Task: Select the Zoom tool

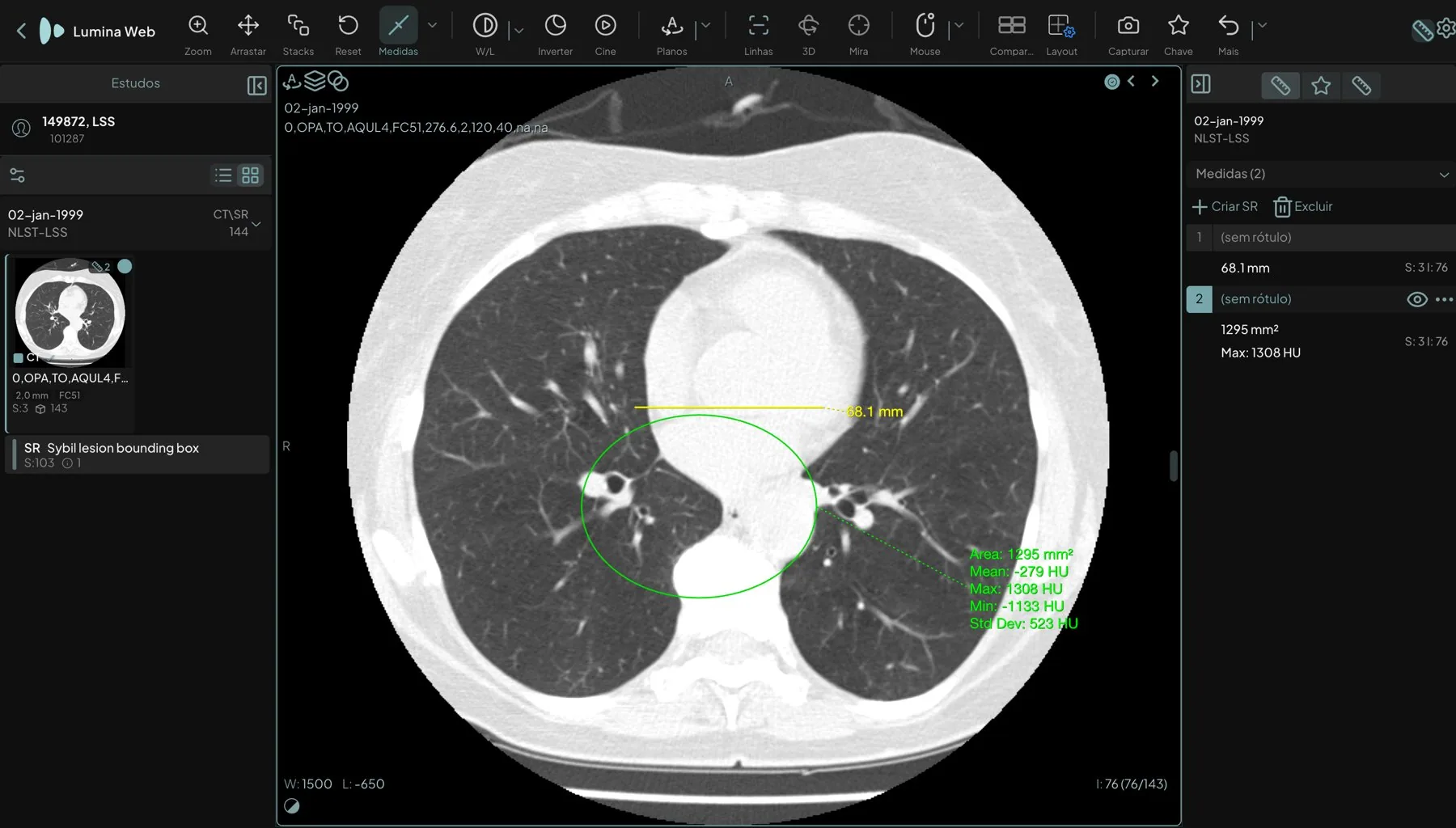Action: [x=198, y=33]
